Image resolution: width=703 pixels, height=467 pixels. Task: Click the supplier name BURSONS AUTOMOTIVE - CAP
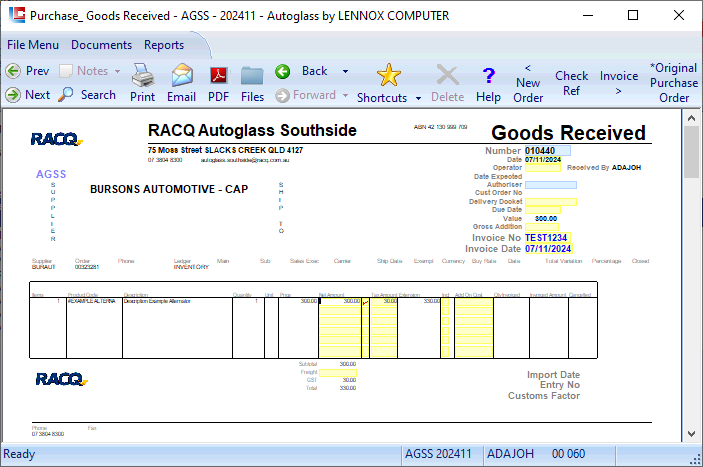[x=169, y=189]
